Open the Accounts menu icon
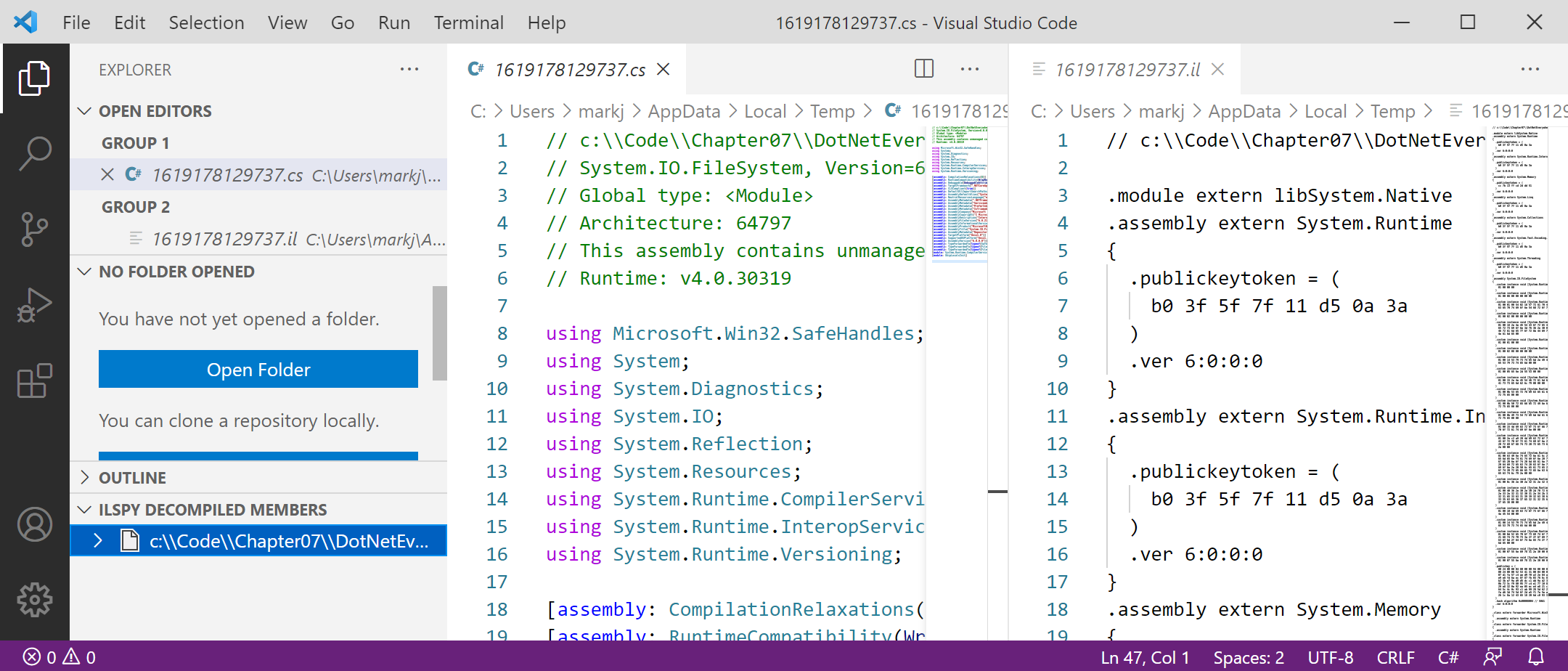This screenshot has height=671, width=1568. click(34, 524)
